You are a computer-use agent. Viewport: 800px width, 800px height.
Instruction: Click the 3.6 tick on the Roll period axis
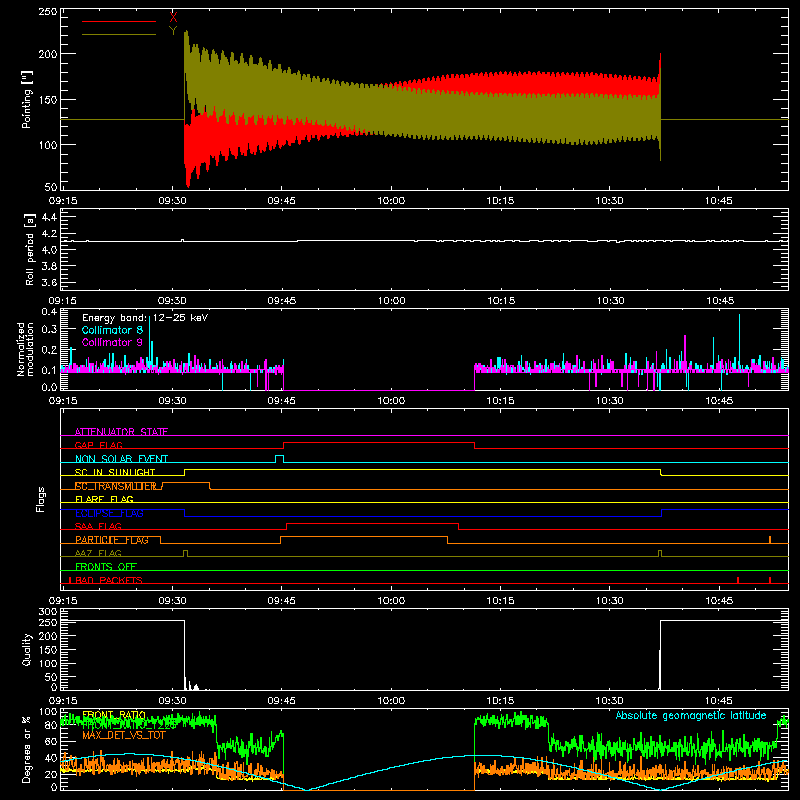pyautogui.click(x=49, y=282)
